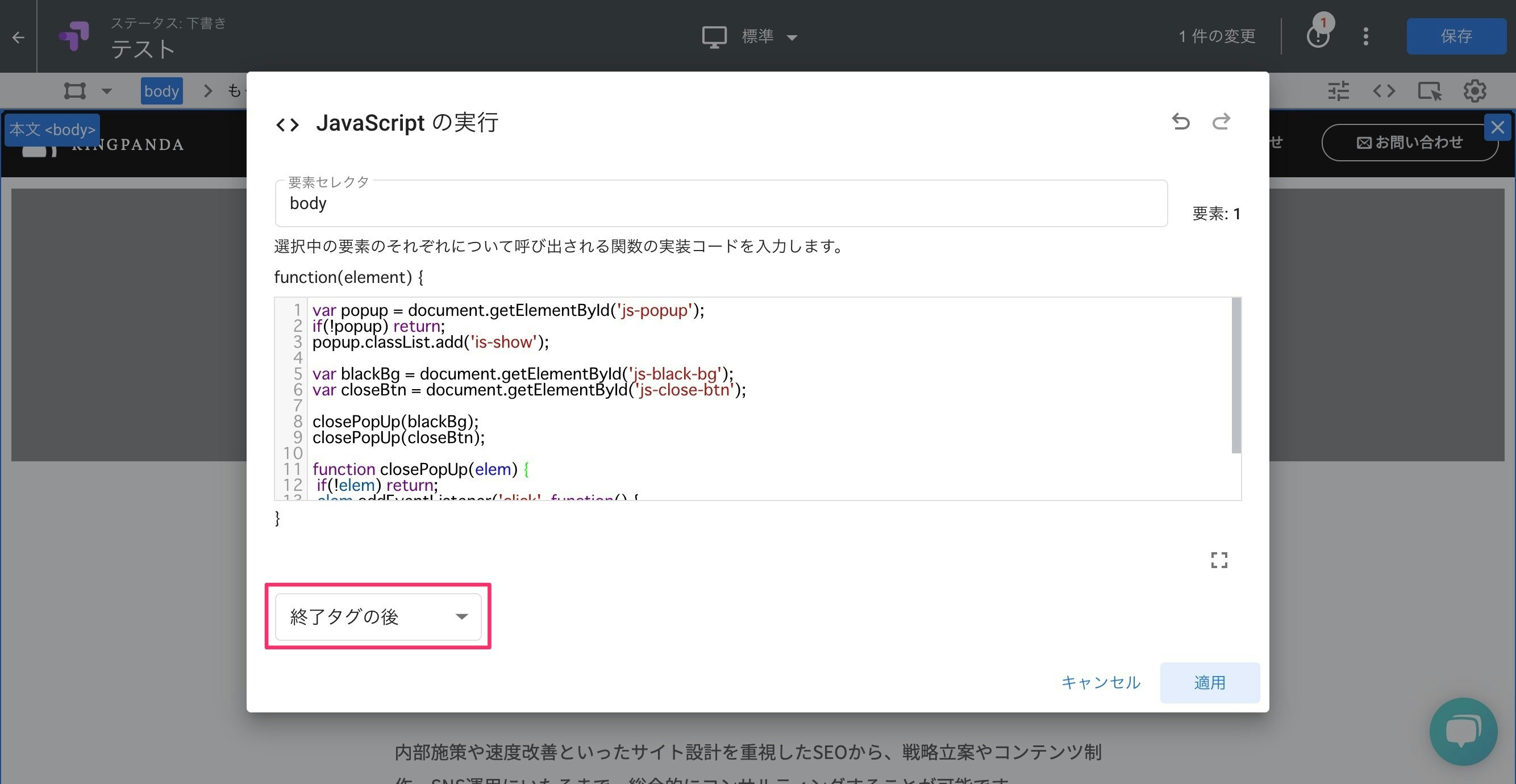
Task: Select the code view icon in the toolbar
Action: pyautogui.click(x=1384, y=91)
